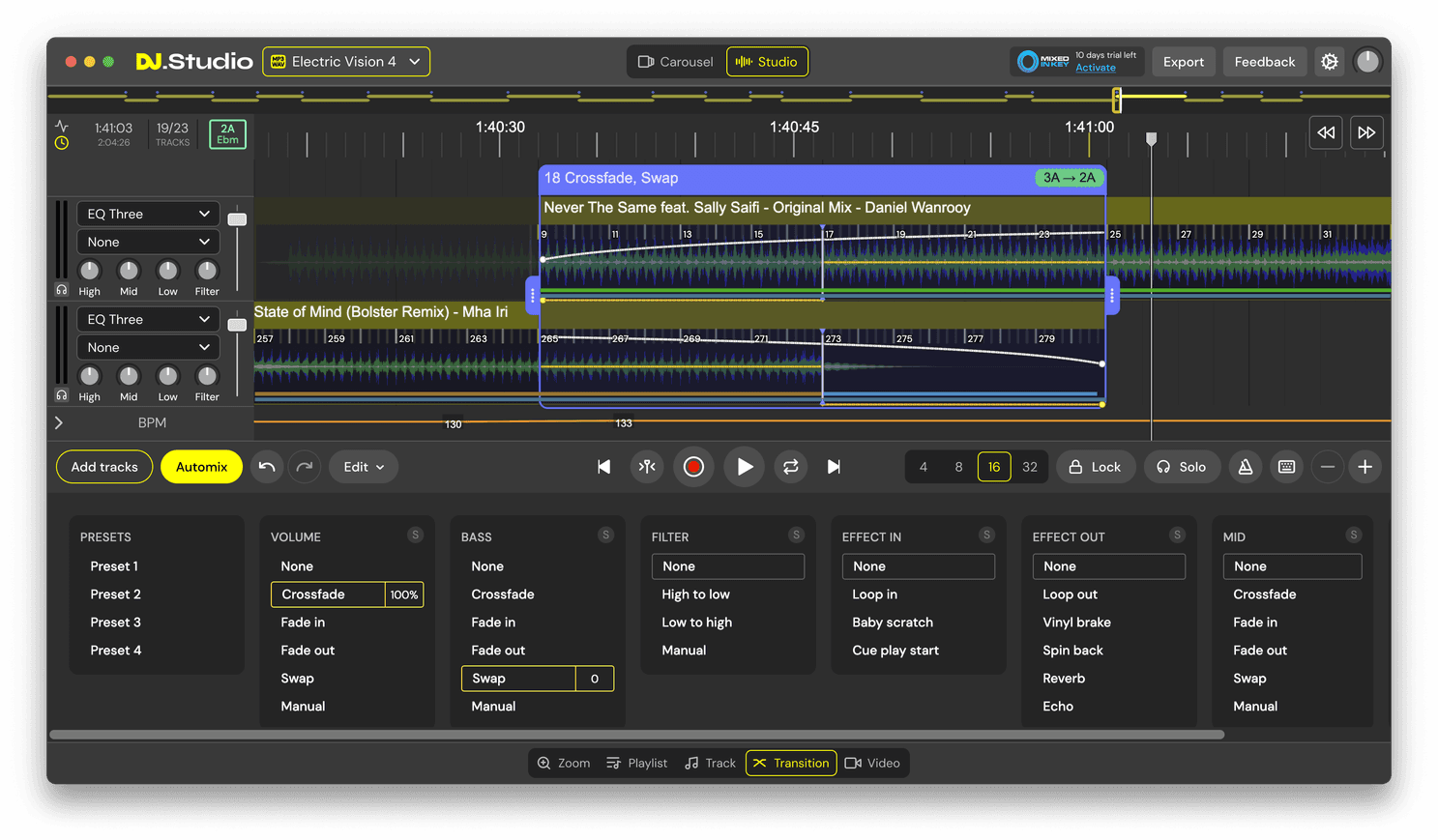Screen dimensions: 1438x840
Task: Start playback with the play button
Action: (745, 467)
